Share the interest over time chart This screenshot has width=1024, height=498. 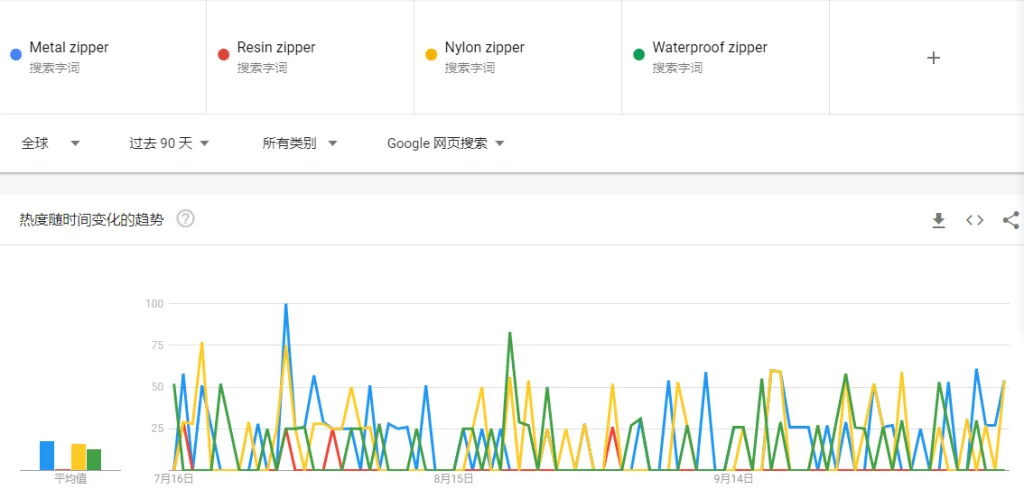(x=1010, y=220)
